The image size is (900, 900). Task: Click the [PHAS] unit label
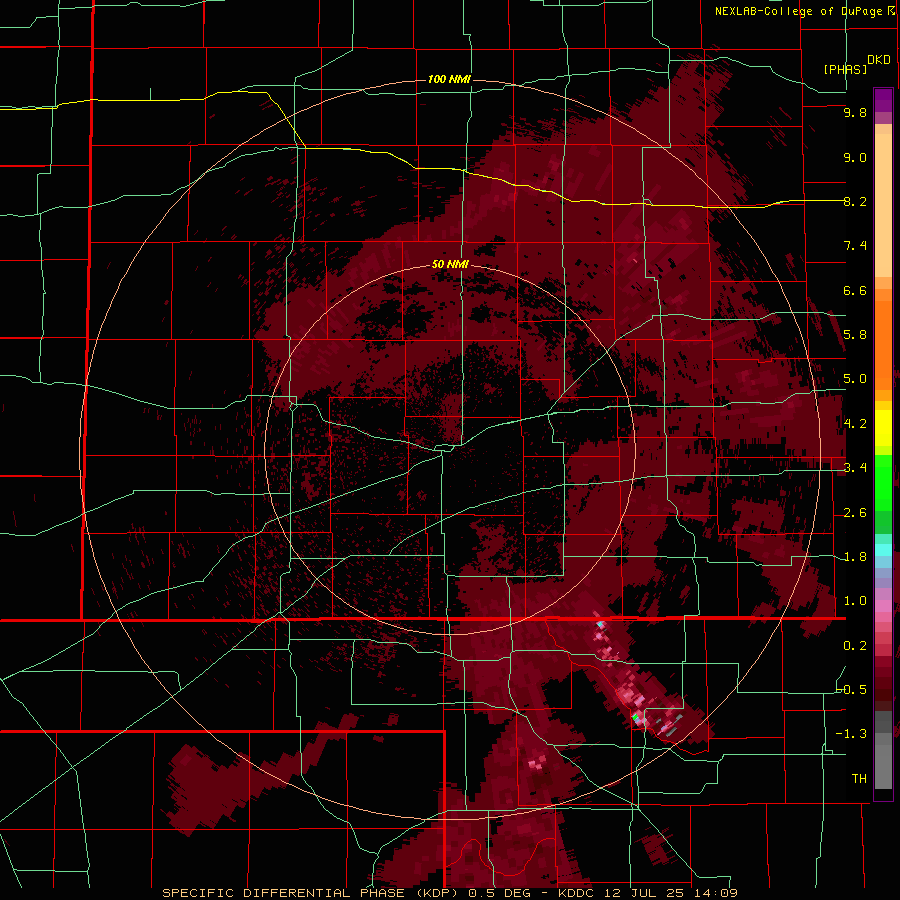click(x=845, y=69)
